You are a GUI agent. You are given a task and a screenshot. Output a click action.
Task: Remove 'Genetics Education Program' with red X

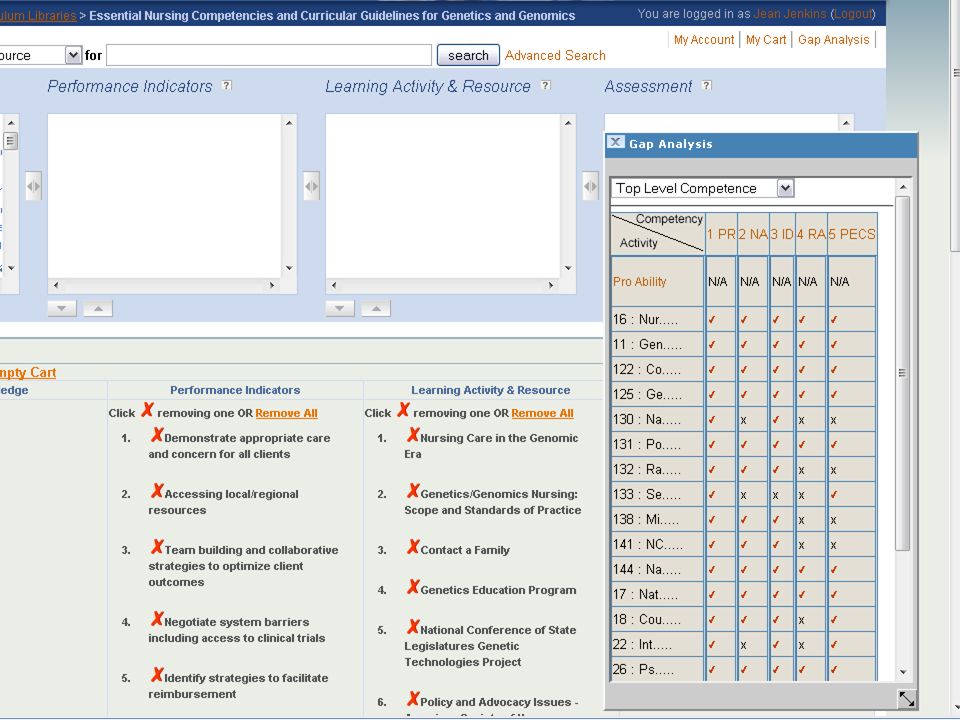[x=413, y=587]
